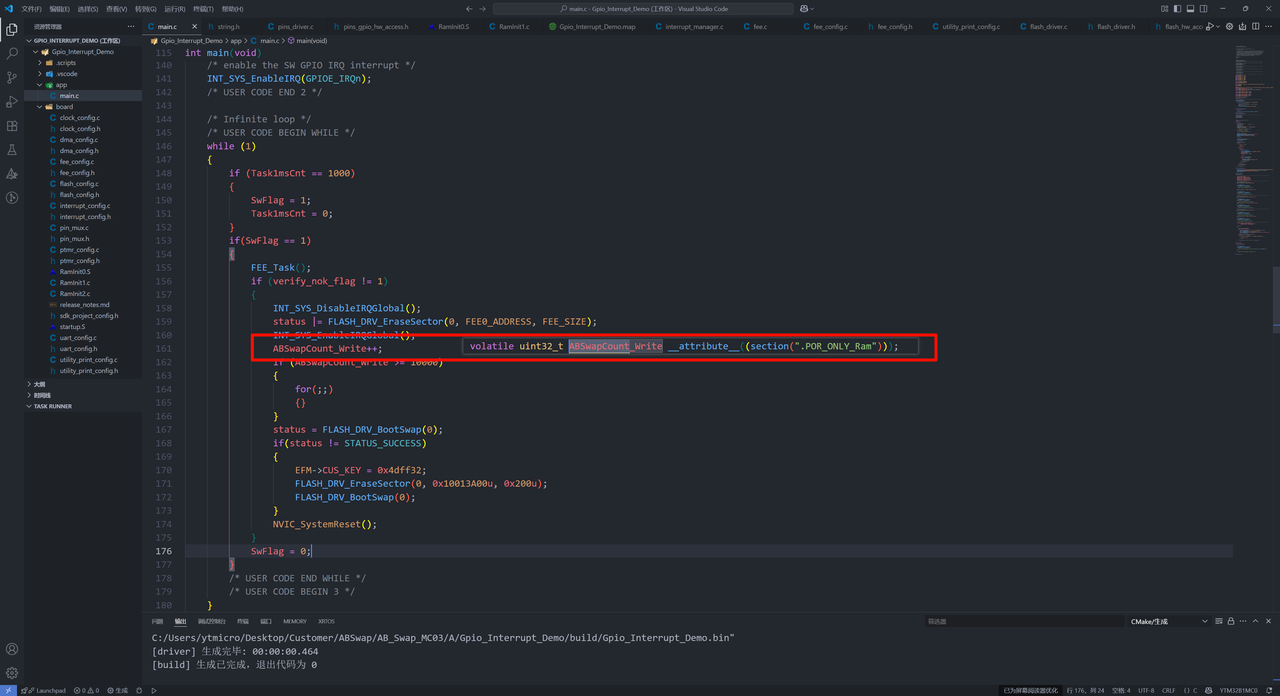This screenshot has height=696, width=1280.
Task: Click the CRLF line ending in status bar
Action: [x=1168, y=690]
